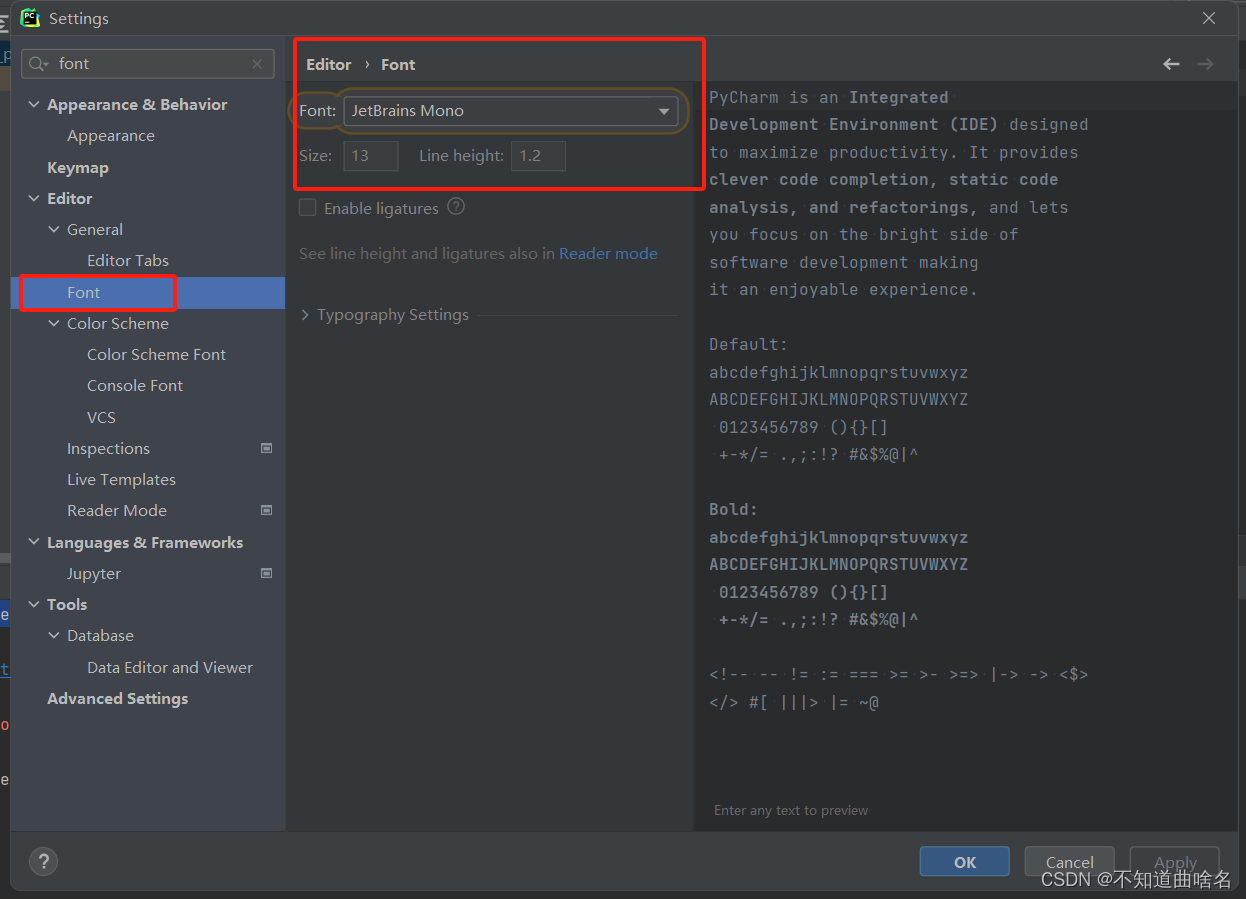Image resolution: width=1246 pixels, height=899 pixels.
Task: Collapse the Color Scheme tree node
Action: (54, 324)
